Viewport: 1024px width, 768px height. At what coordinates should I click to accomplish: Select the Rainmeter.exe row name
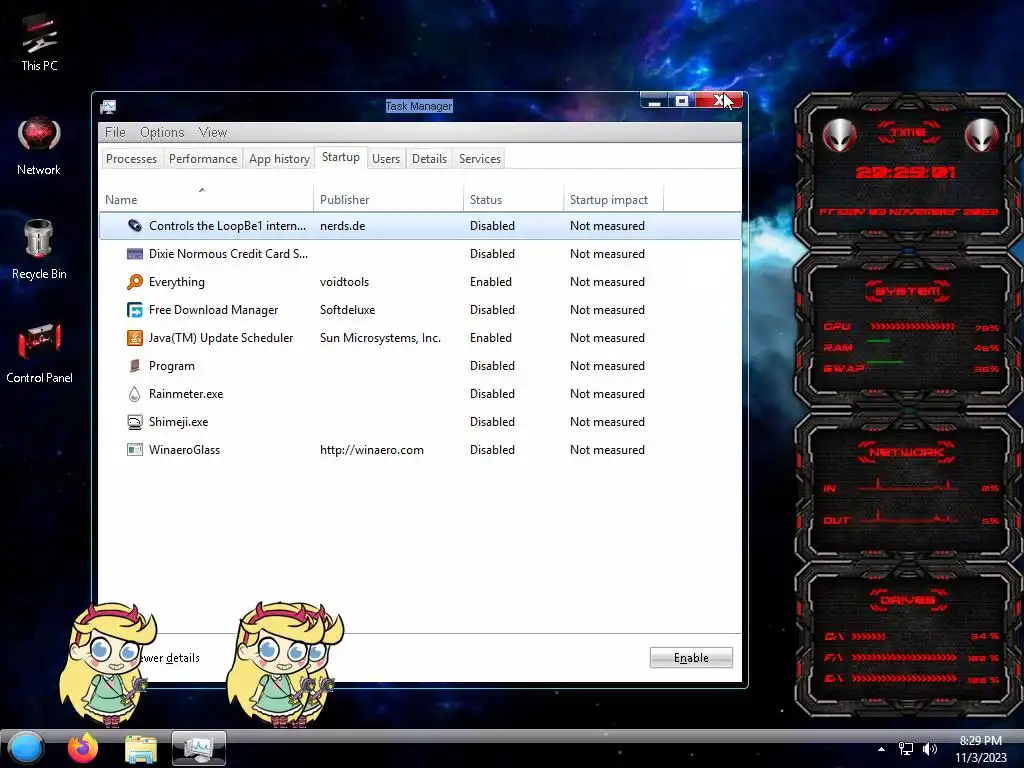pos(186,394)
